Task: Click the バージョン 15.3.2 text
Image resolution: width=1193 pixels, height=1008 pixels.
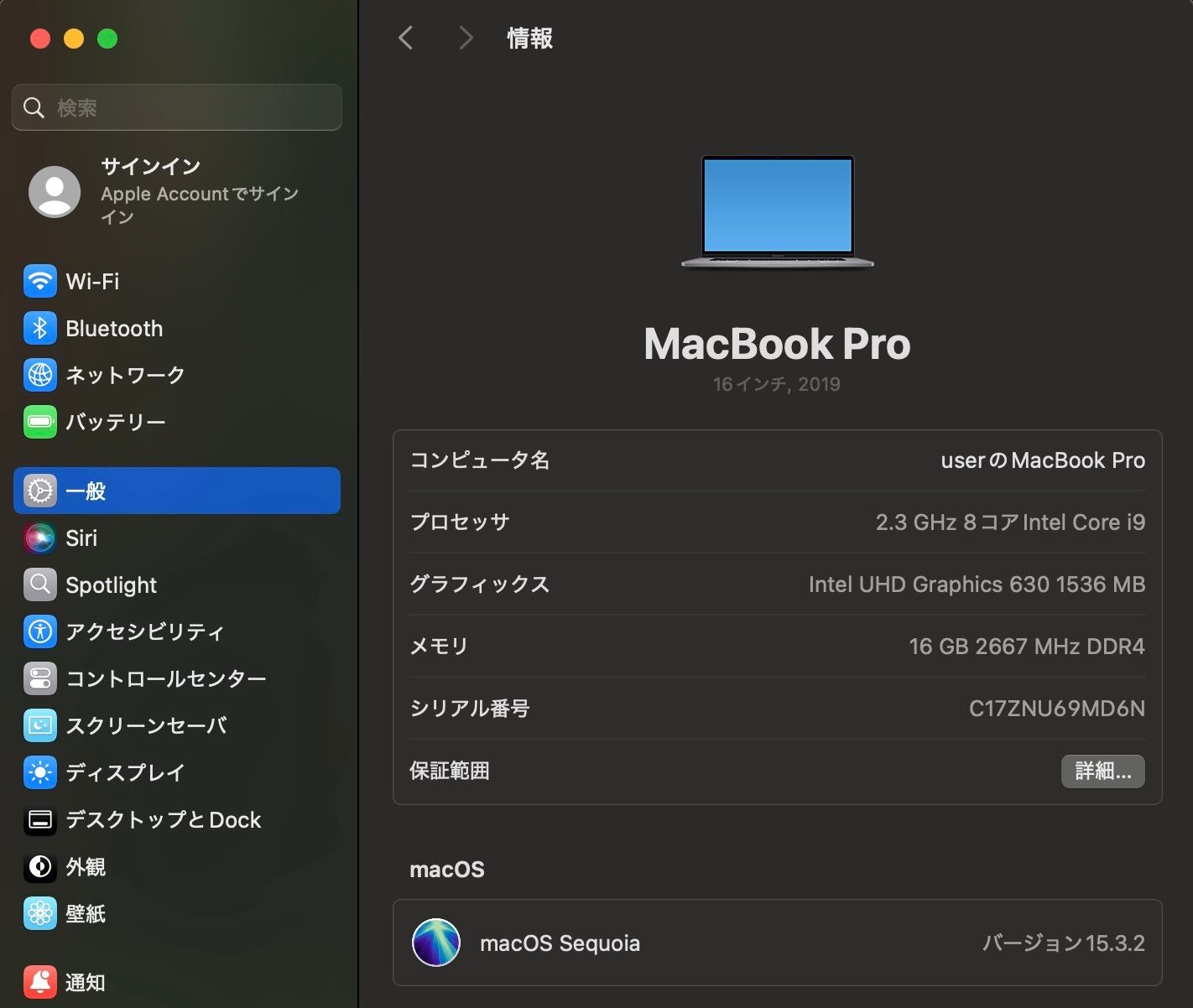Action: click(x=1064, y=943)
